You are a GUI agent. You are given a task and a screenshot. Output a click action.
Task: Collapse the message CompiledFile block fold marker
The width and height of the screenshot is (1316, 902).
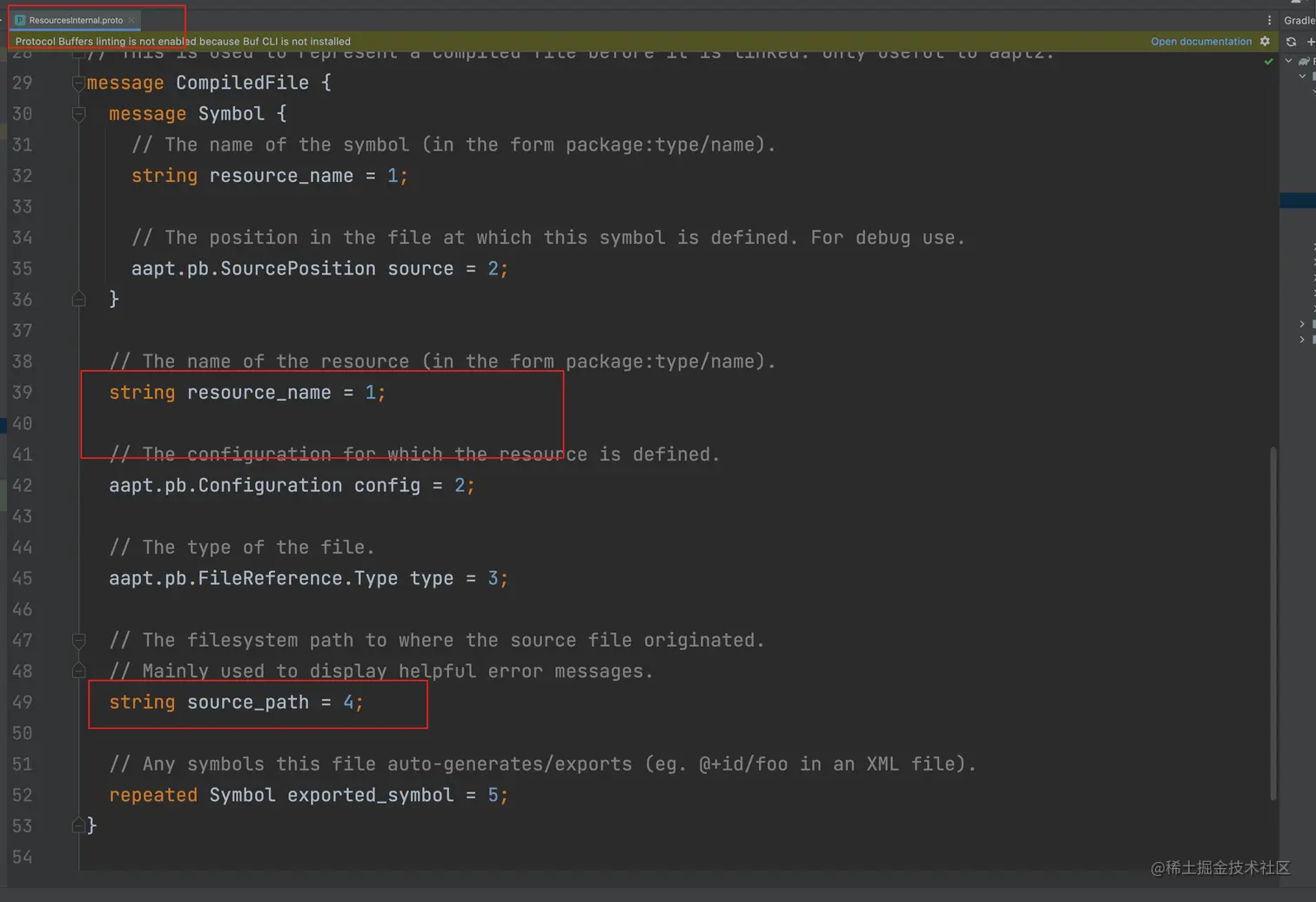click(x=78, y=84)
